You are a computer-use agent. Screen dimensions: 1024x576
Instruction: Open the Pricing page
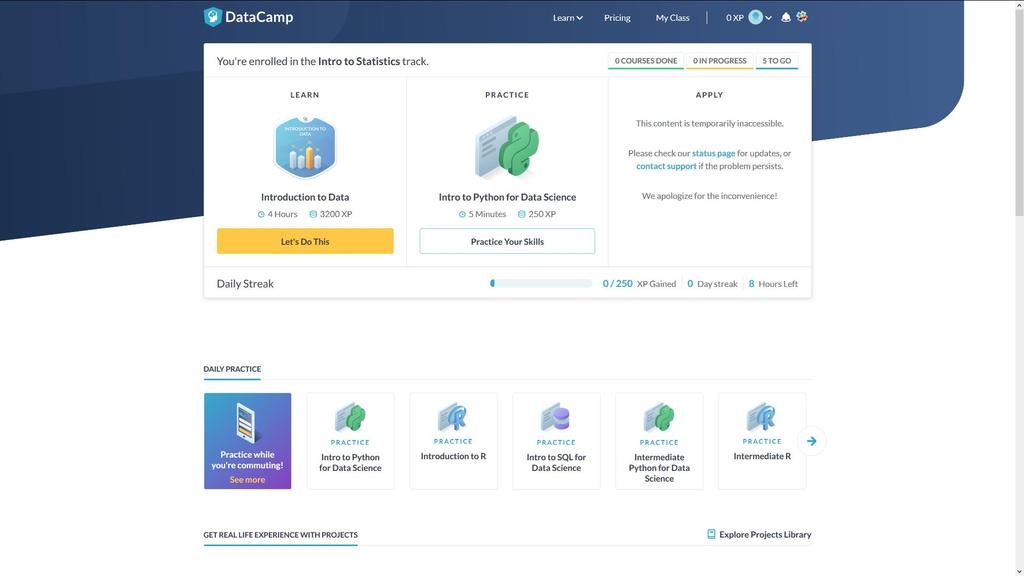617,18
